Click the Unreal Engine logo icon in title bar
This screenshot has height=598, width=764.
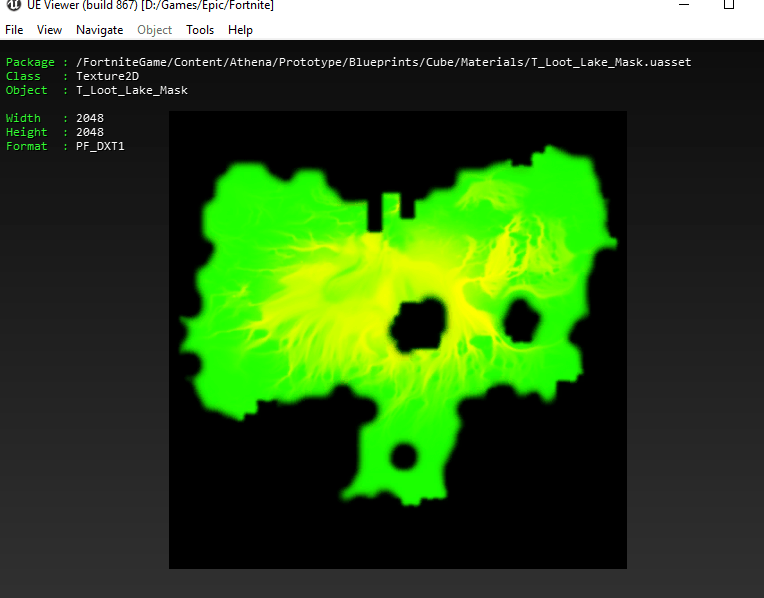point(14,5)
